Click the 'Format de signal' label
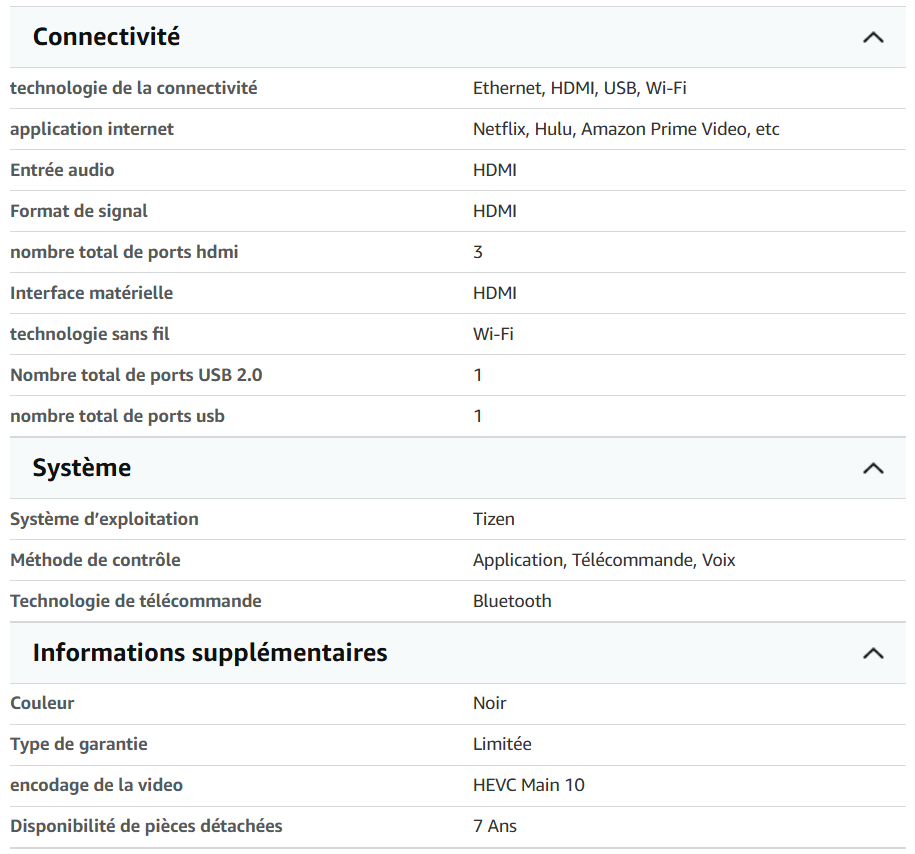Image resolution: width=915 pixels, height=854 pixels. click(x=79, y=211)
